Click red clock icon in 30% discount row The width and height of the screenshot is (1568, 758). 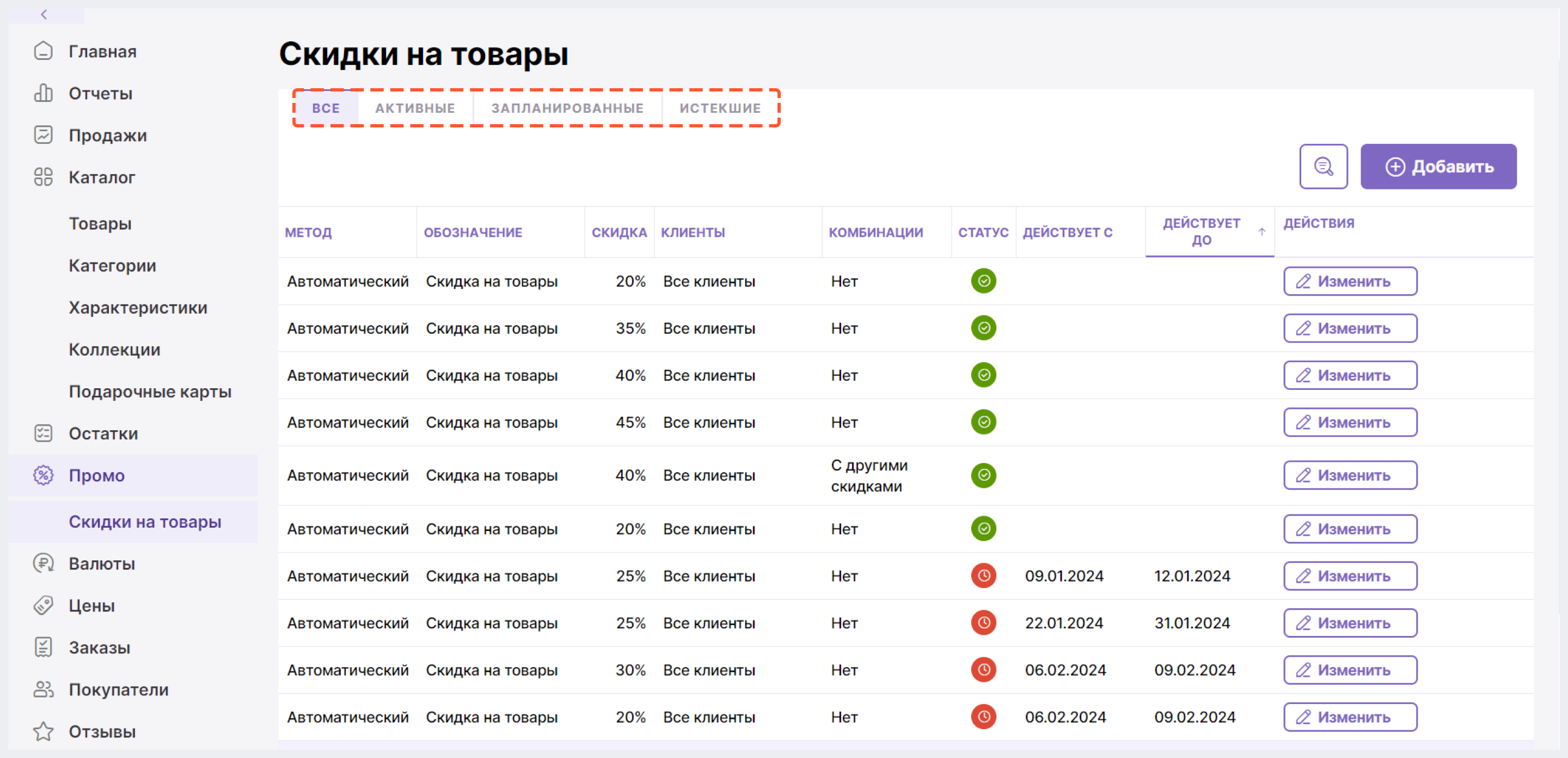tap(983, 670)
